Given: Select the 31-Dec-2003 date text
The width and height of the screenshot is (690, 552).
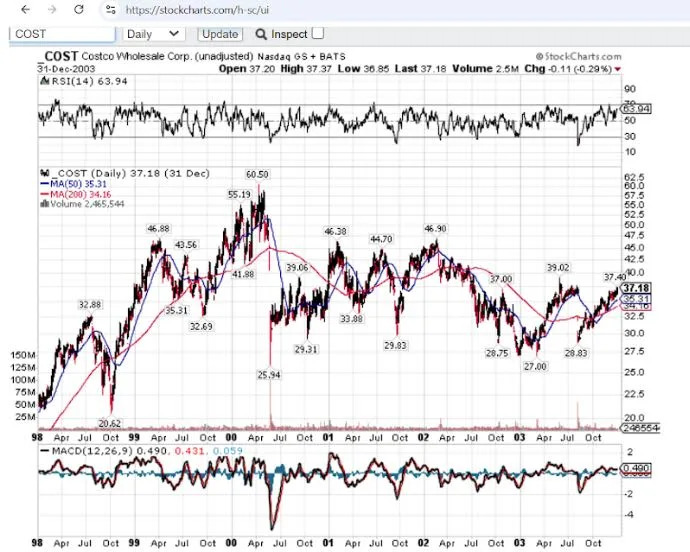Looking at the screenshot, I should (66, 69).
